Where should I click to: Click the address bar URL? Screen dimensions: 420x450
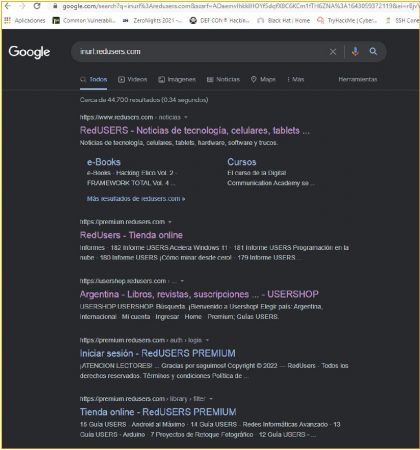click(x=239, y=6)
